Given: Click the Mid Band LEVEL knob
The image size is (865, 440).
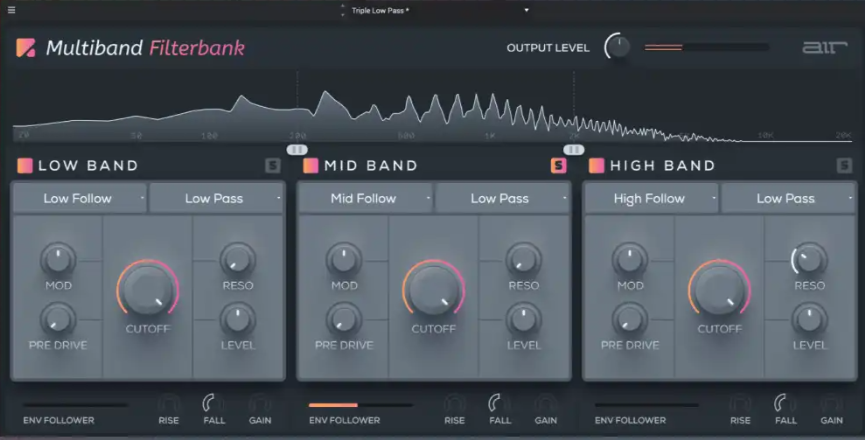Looking at the screenshot, I should [x=524, y=320].
